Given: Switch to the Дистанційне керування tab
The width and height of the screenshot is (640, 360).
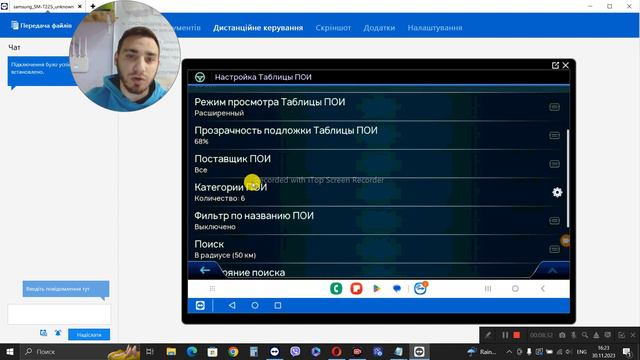Looking at the screenshot, I should point(258,28).
